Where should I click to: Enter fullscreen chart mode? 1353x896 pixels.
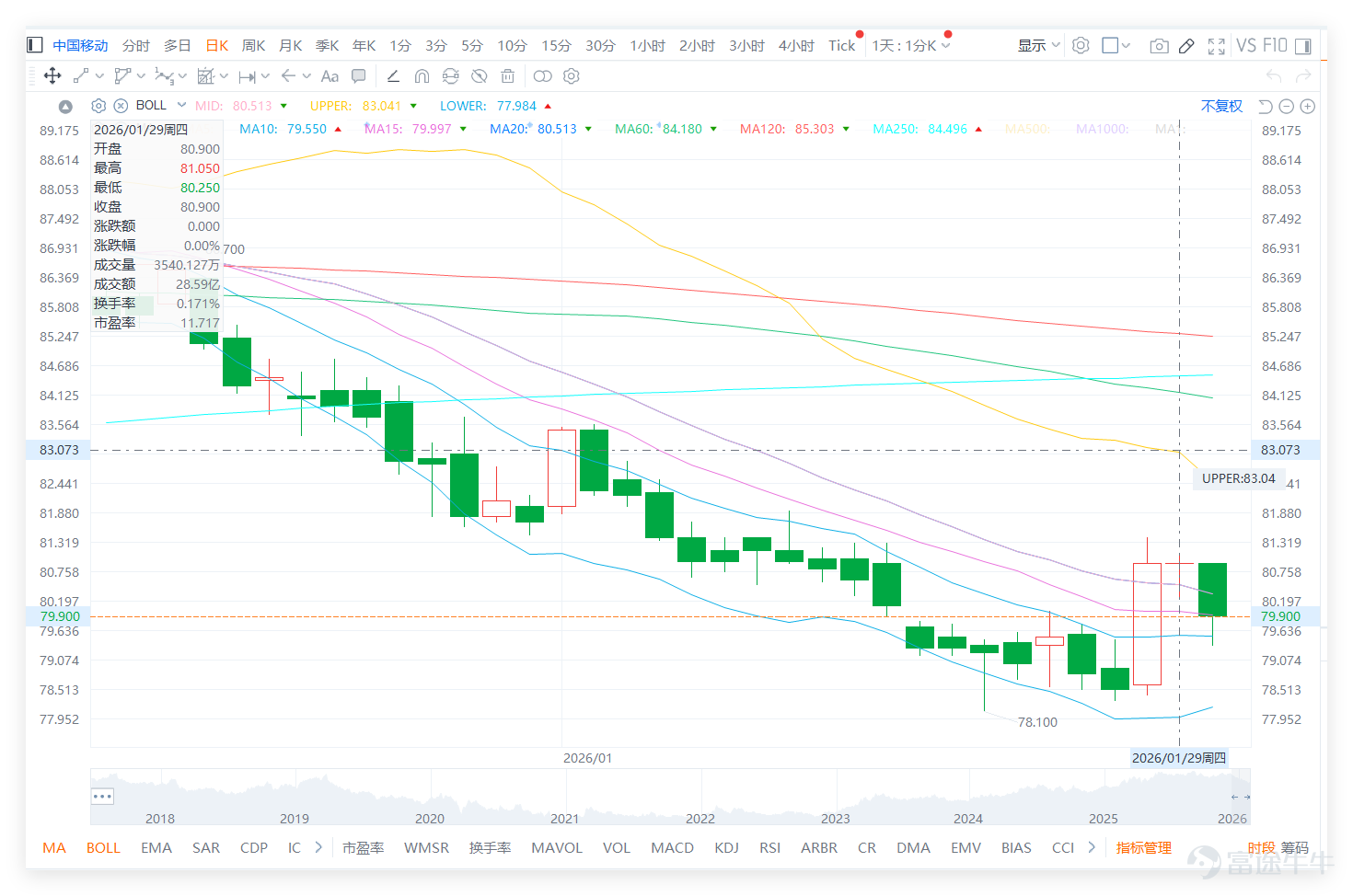(1217, 46)
